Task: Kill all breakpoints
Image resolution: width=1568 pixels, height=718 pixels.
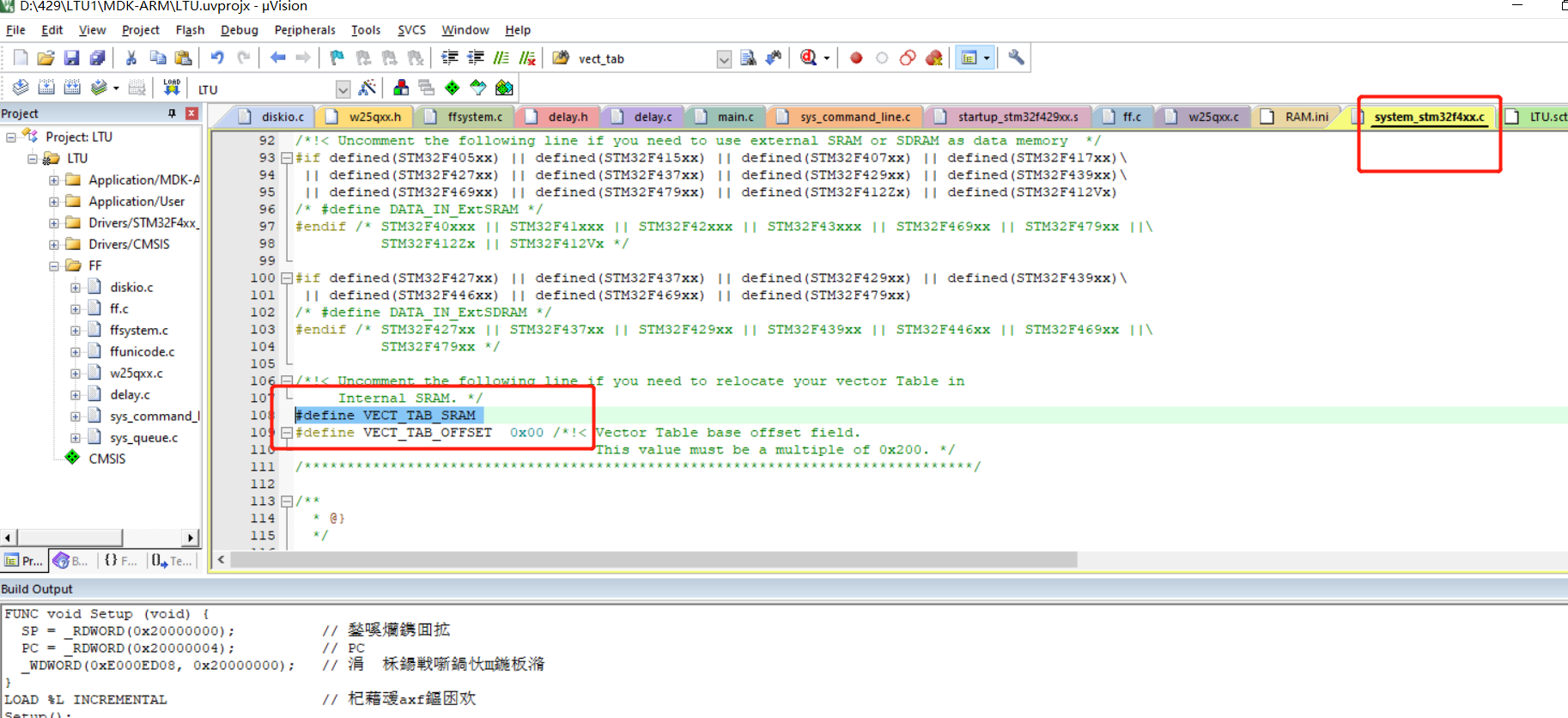Action: click(x=934, y=58)
